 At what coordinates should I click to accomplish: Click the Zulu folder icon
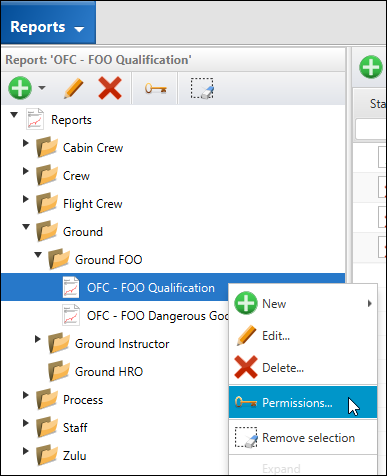click(x=47, y=455)
